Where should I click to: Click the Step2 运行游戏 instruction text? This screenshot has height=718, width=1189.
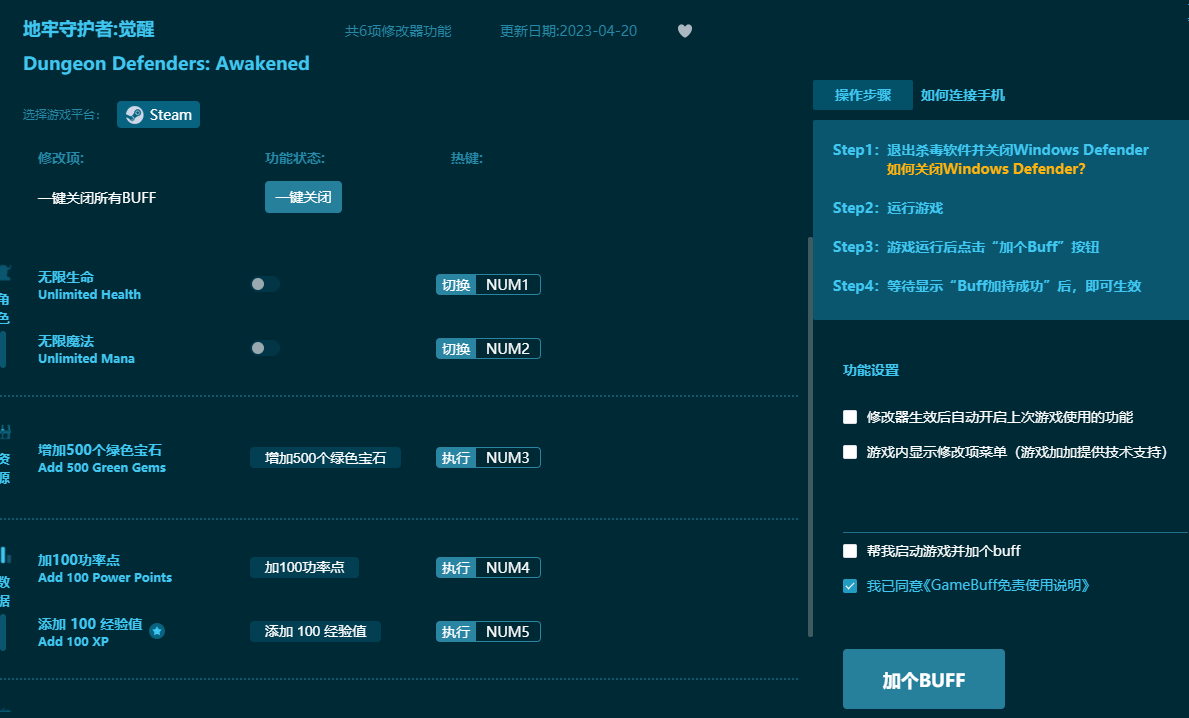point(888,208)
